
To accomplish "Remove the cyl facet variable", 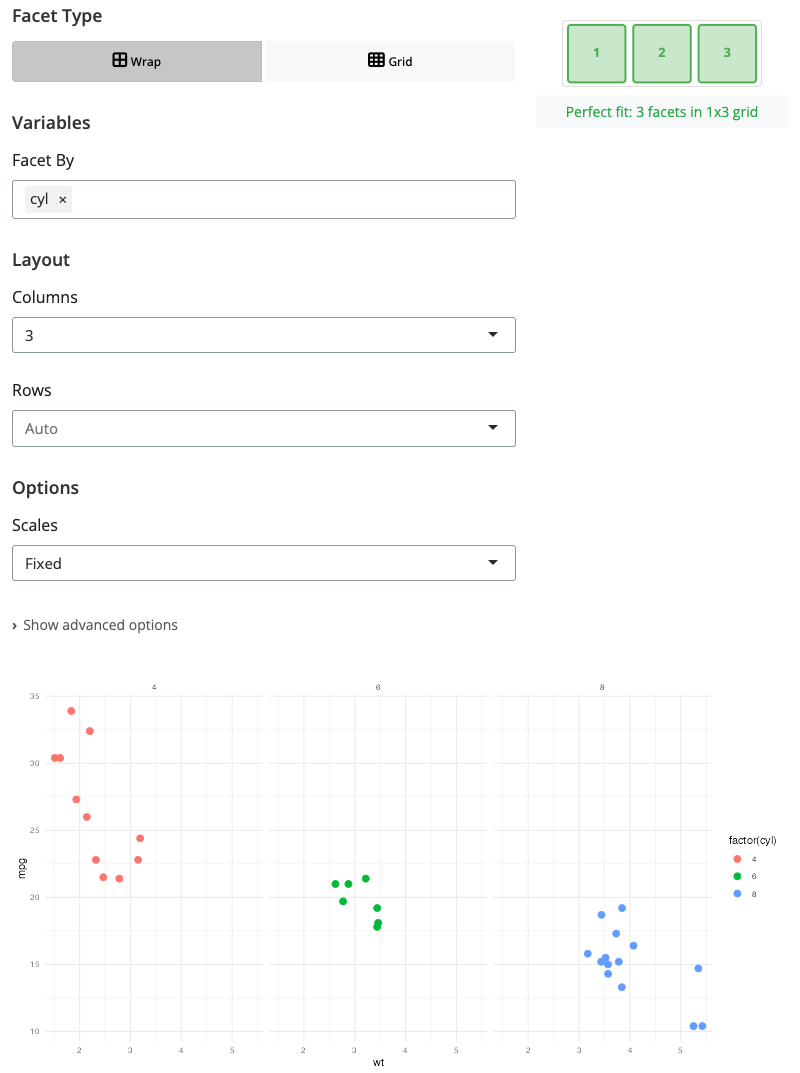I will coord(63,200).
